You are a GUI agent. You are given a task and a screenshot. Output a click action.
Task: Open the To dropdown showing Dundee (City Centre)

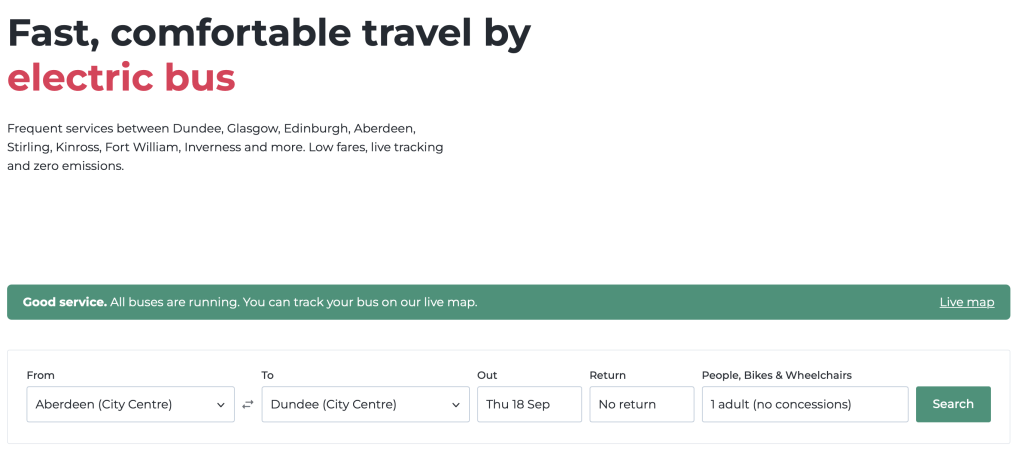tap(355, 405)
